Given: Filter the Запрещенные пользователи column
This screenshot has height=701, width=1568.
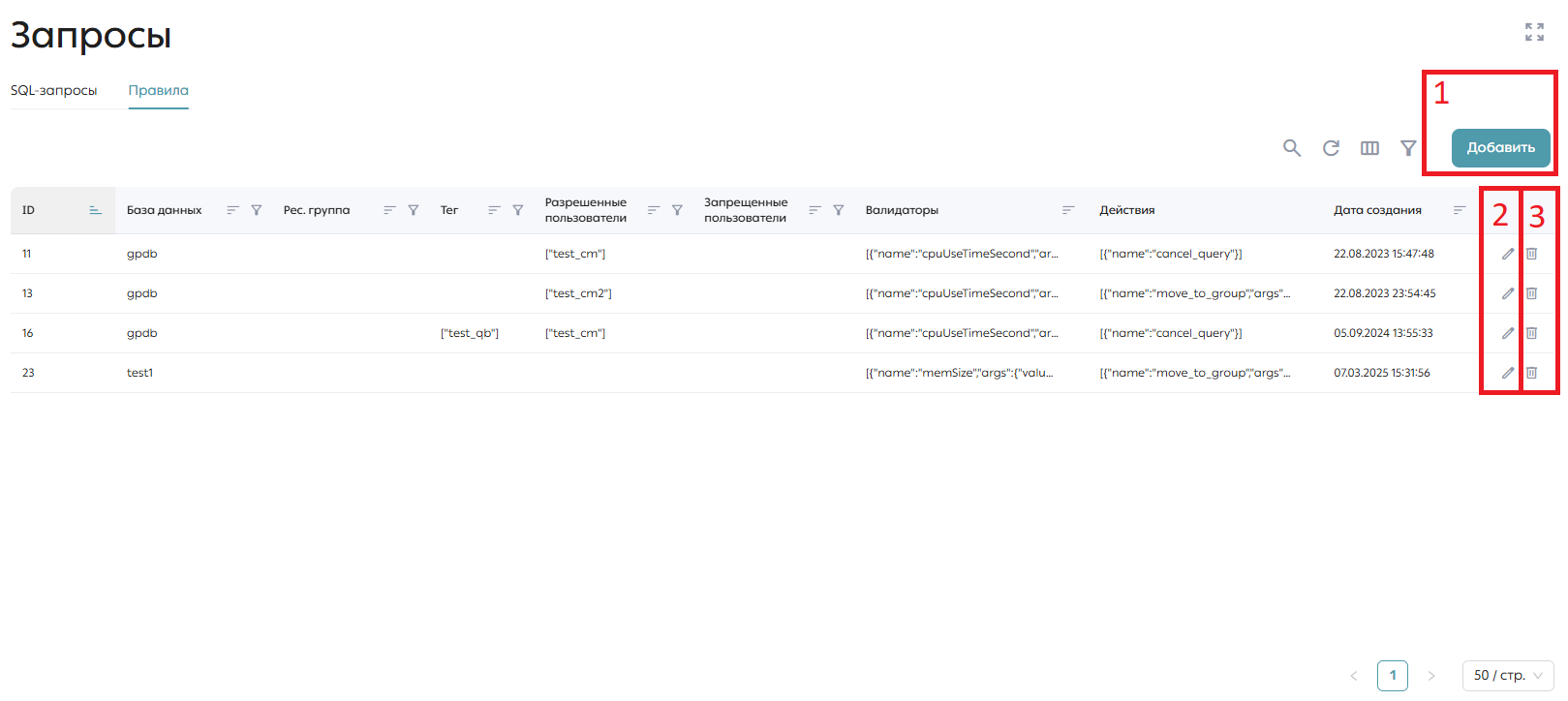Looking at the screenshot, I should pyautogui.click(x=839, y=210).
